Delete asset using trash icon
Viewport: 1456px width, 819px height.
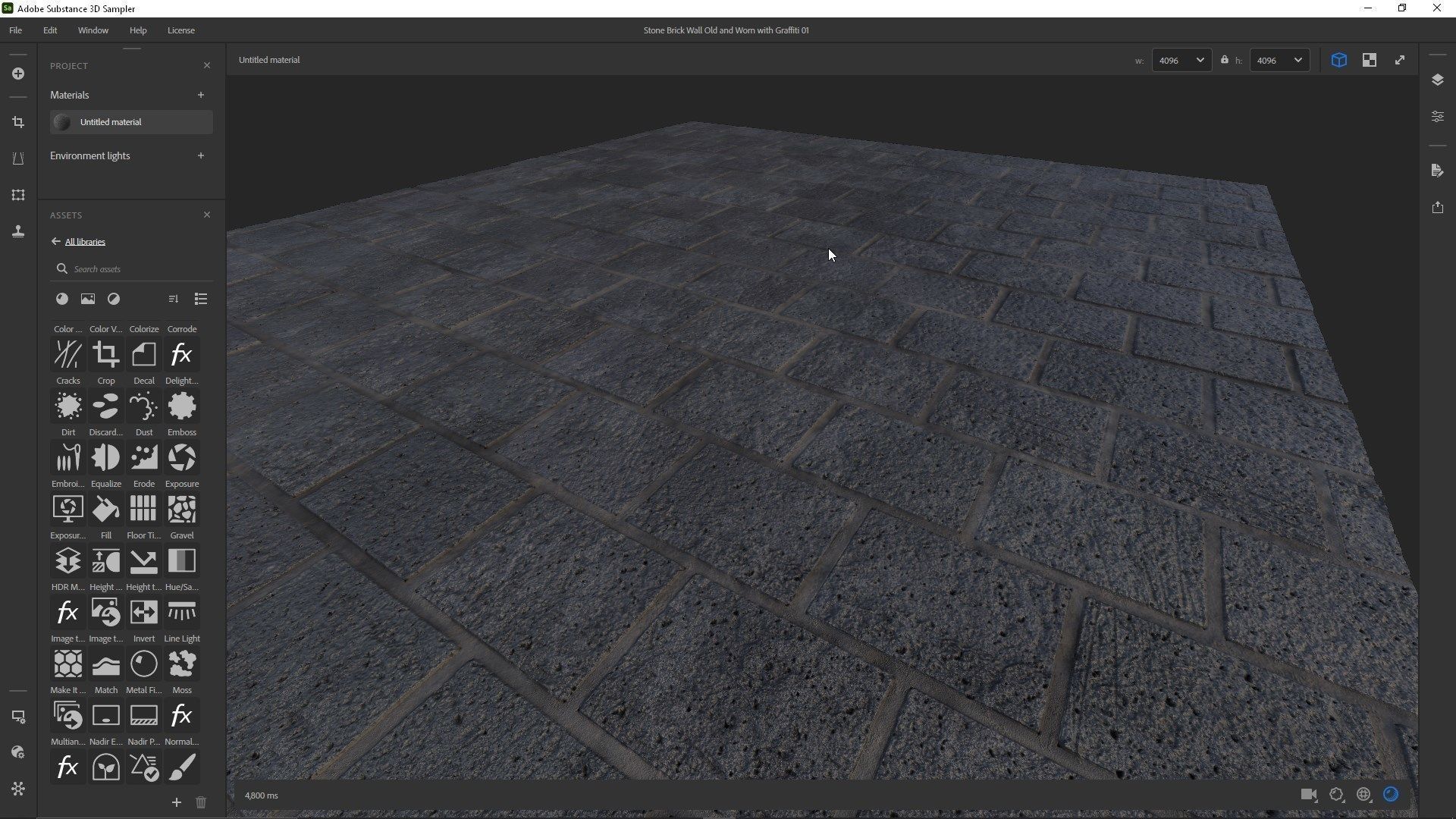pos(200,802)
